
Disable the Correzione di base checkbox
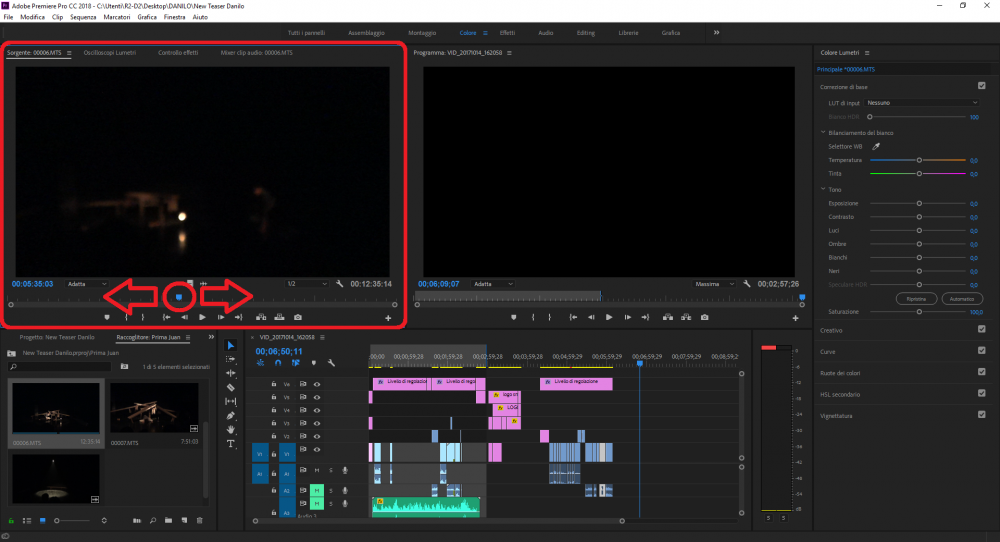(x=981, y=86)
